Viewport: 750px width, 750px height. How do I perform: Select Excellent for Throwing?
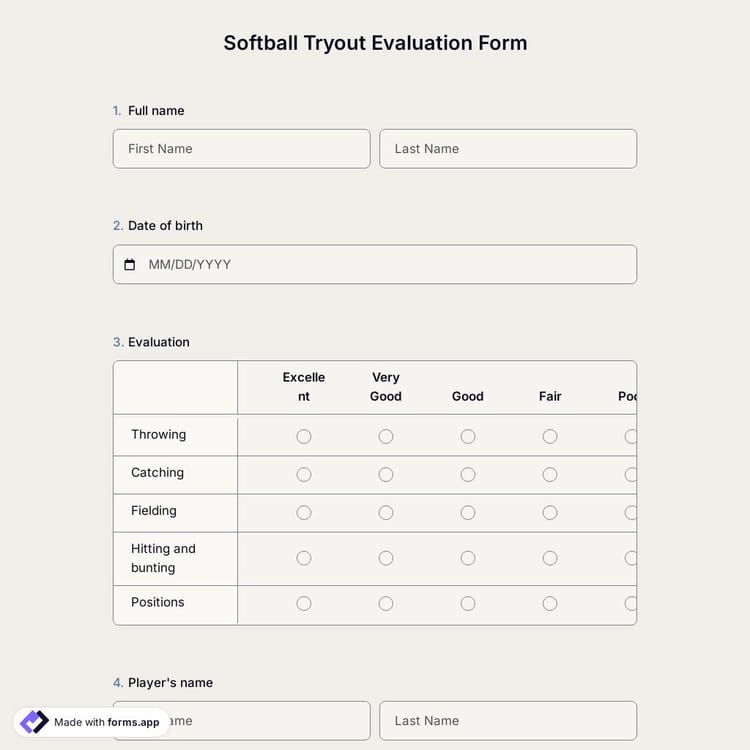304,436
